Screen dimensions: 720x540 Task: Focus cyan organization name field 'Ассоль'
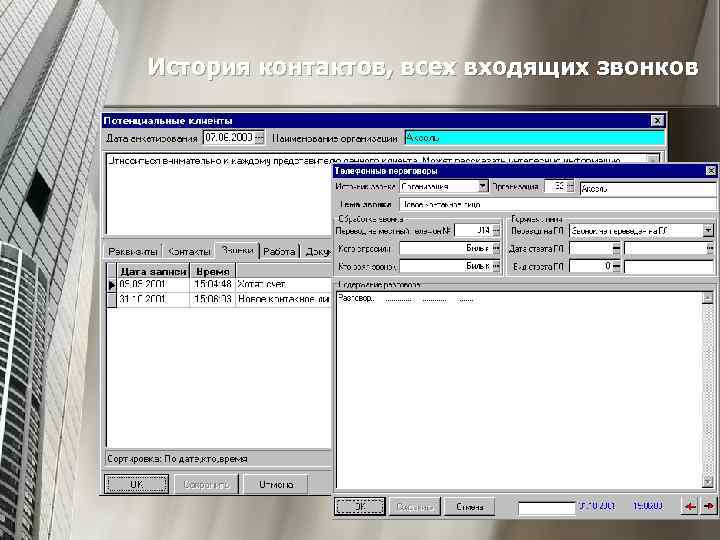coord(534,137)
